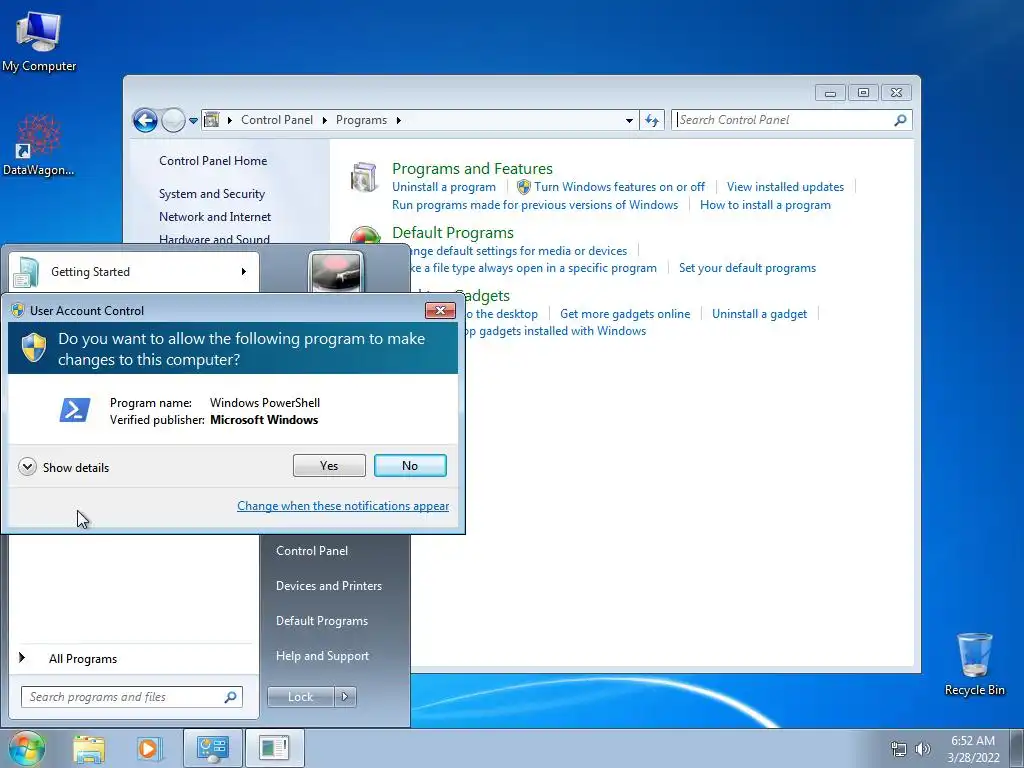Image resolution: width=1024 pixels, height=768 pixels.
Task: Click the Control Panel address bar icon
Action: (x=212, y=120)
